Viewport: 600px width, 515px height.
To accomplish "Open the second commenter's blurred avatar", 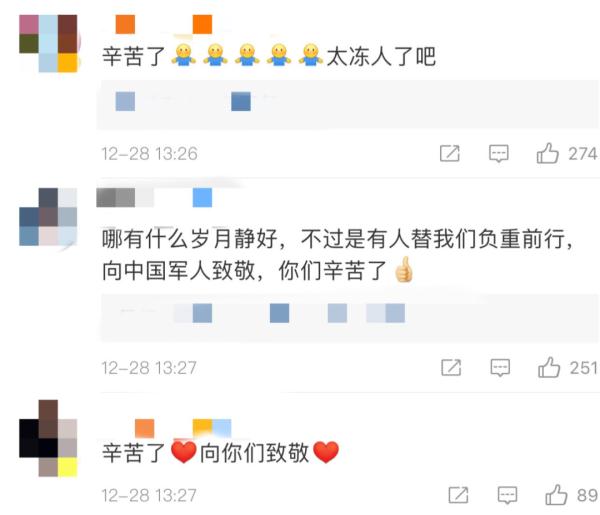I will [49, 217].
